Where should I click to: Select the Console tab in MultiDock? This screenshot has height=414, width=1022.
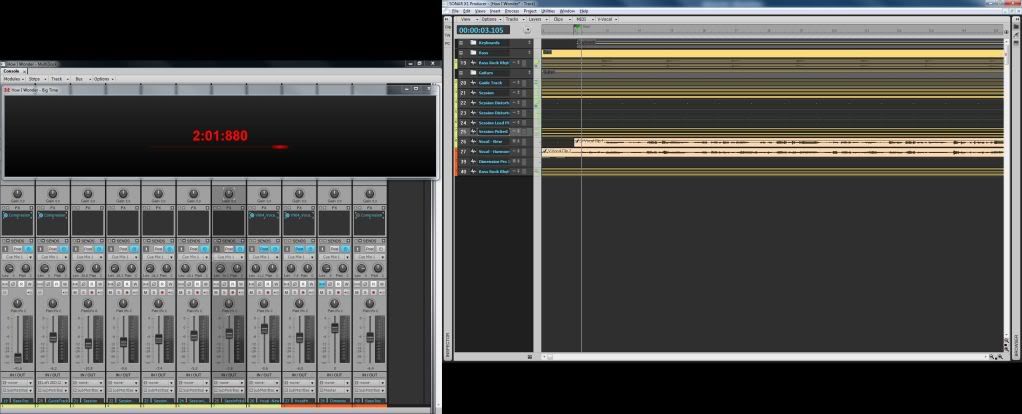click(11, 71)
